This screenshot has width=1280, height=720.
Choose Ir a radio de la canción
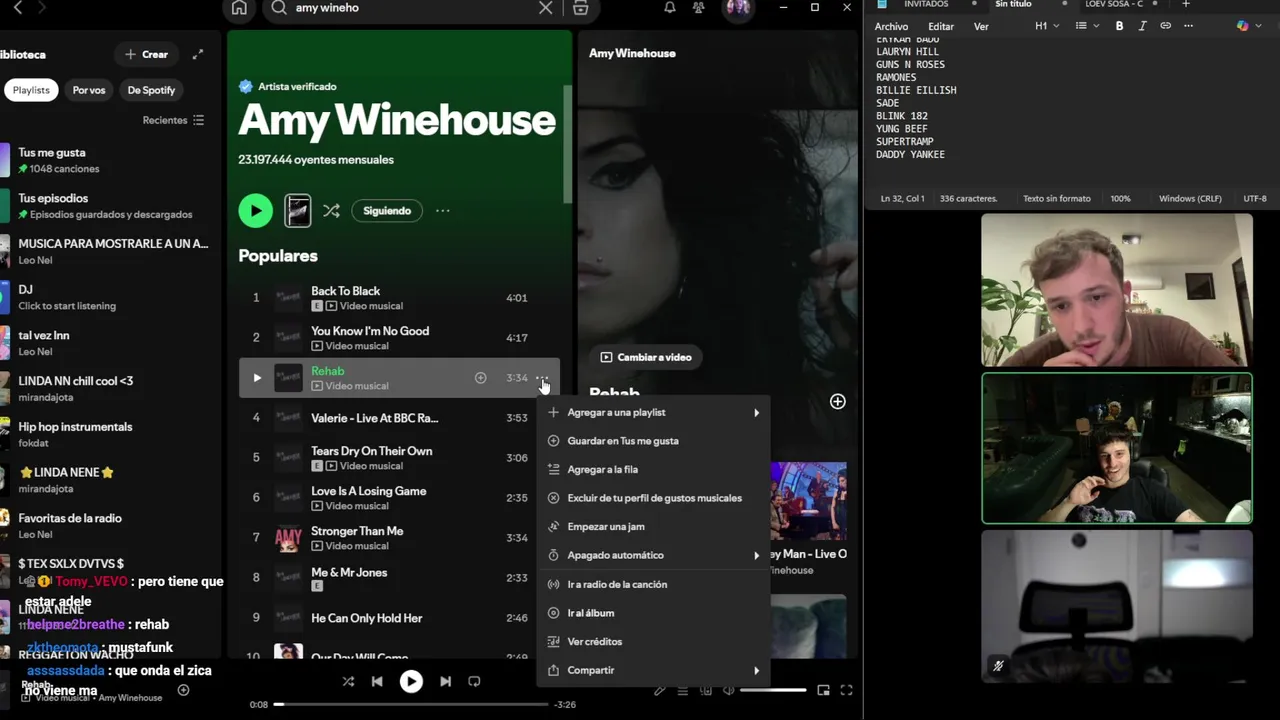653,584
